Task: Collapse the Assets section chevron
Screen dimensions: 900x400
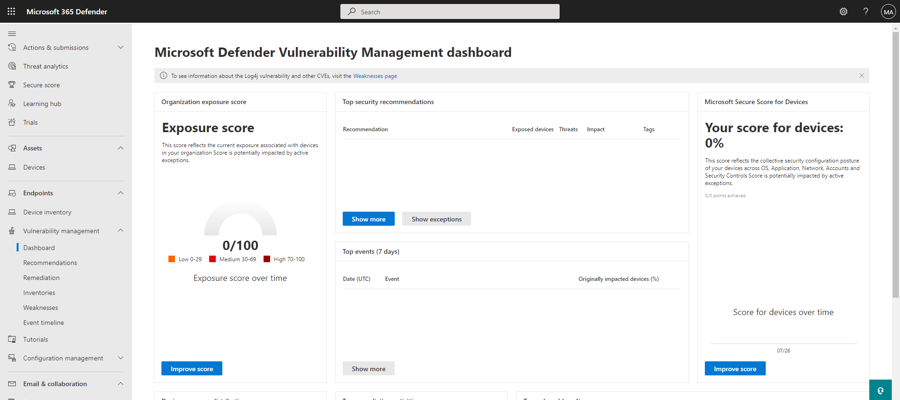Action: pos(121,148)
